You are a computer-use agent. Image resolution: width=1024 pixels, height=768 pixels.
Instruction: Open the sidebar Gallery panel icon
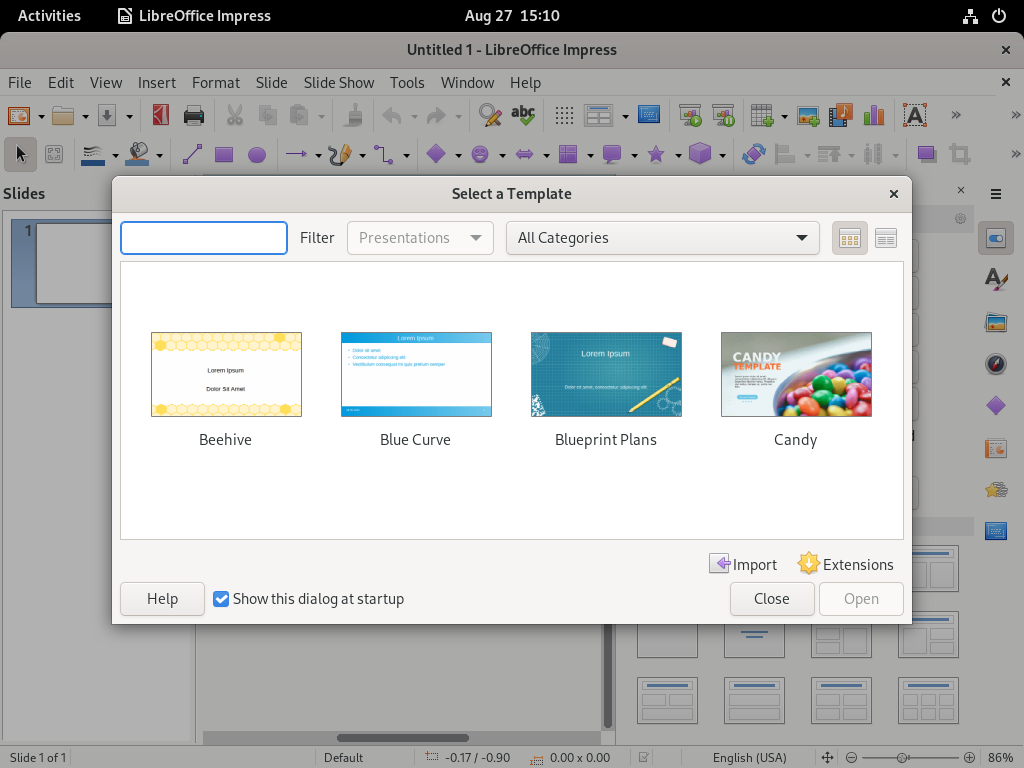coord(995,322)
